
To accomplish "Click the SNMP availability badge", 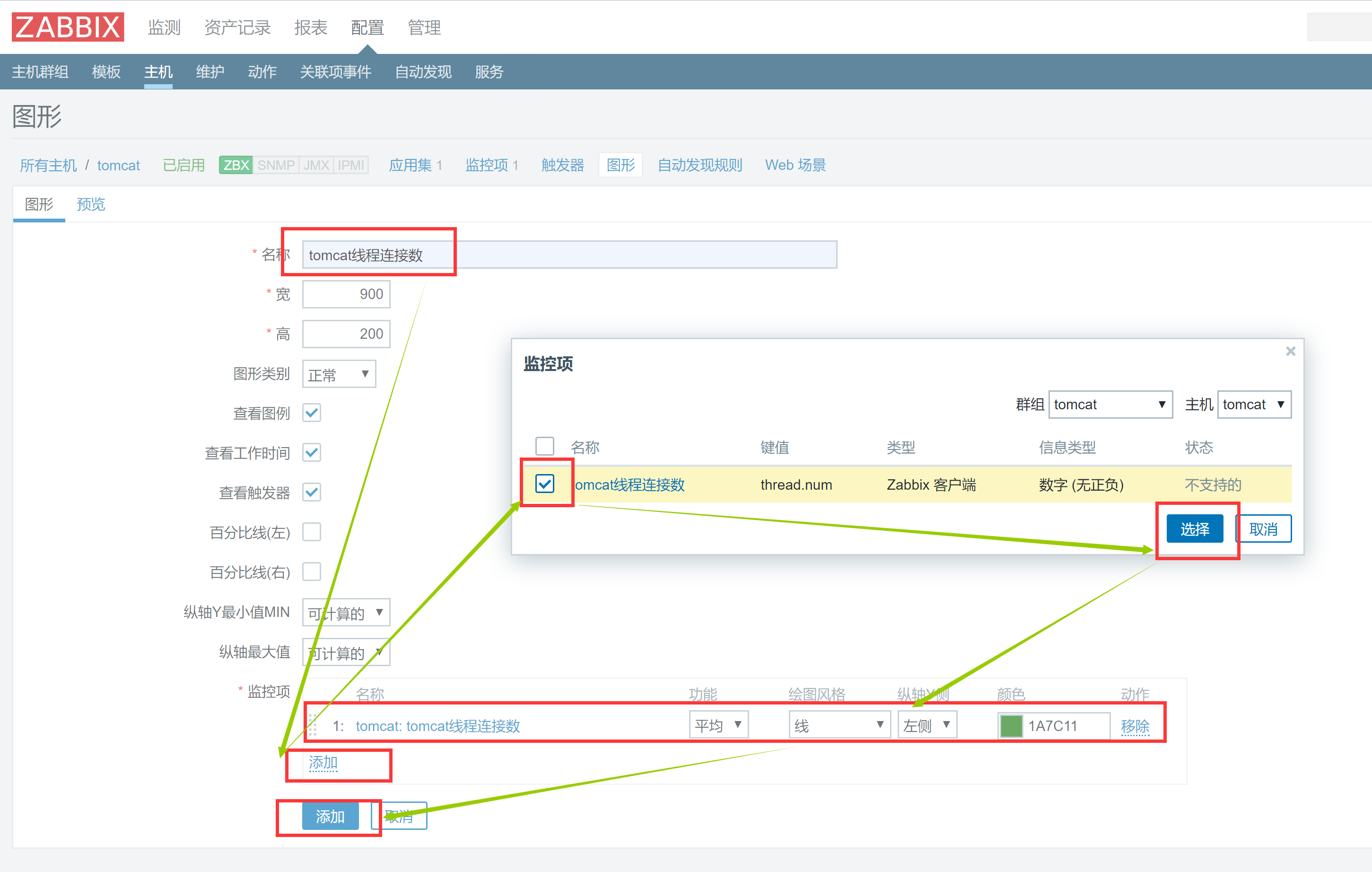I will (276, 165).
